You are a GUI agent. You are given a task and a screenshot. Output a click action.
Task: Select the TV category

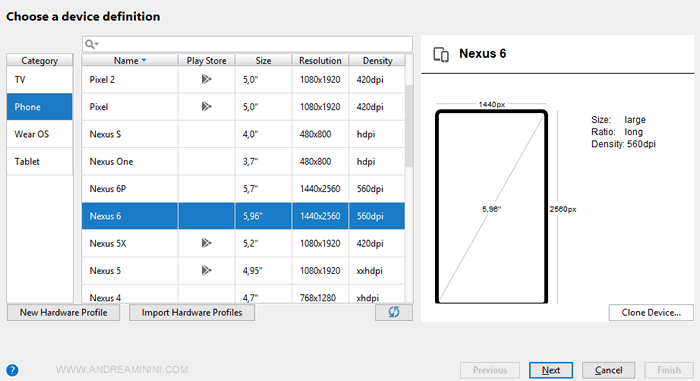(39, 80)
